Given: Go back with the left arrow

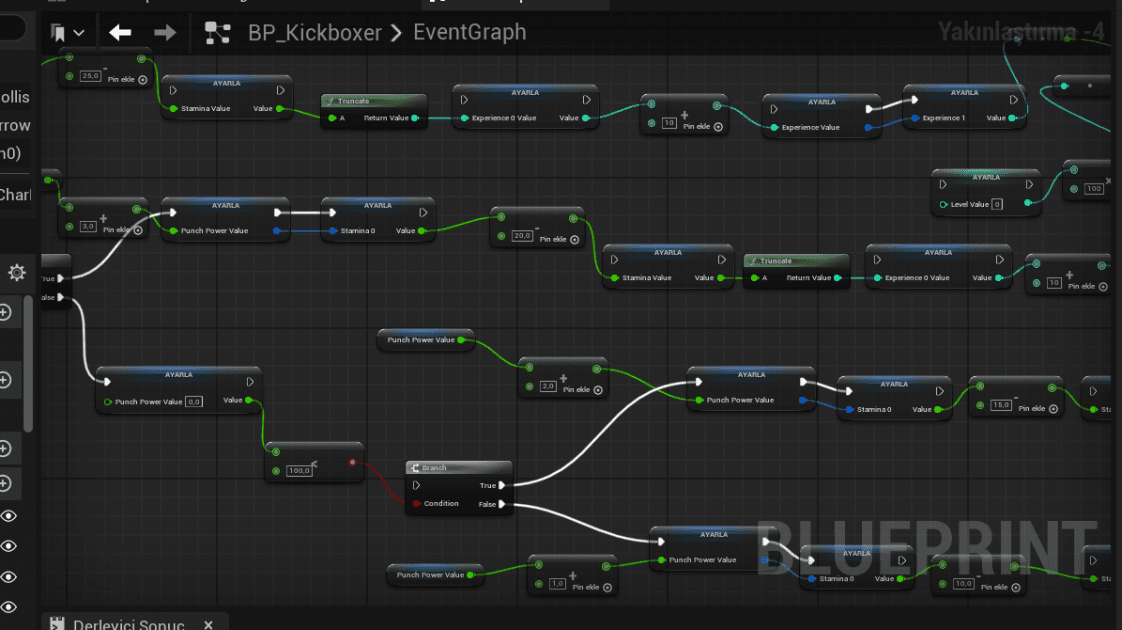Looking at the screenshot, I should (119, 32).
